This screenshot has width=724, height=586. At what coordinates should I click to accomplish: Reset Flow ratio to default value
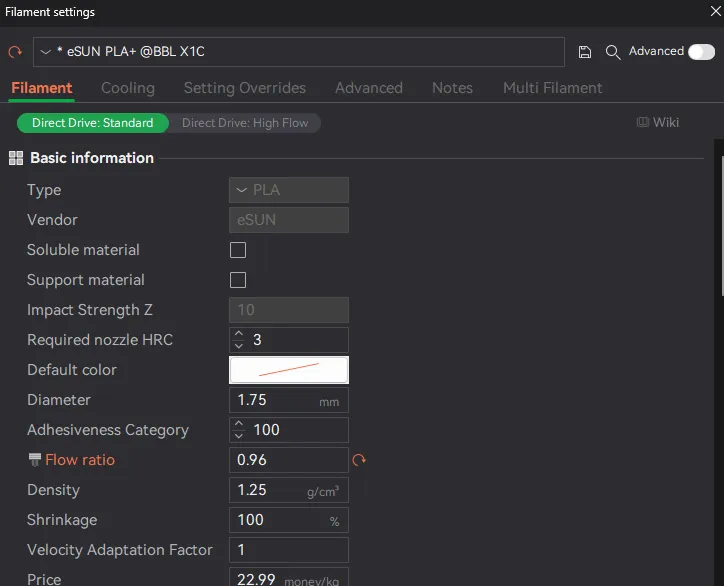pos(359,460)
